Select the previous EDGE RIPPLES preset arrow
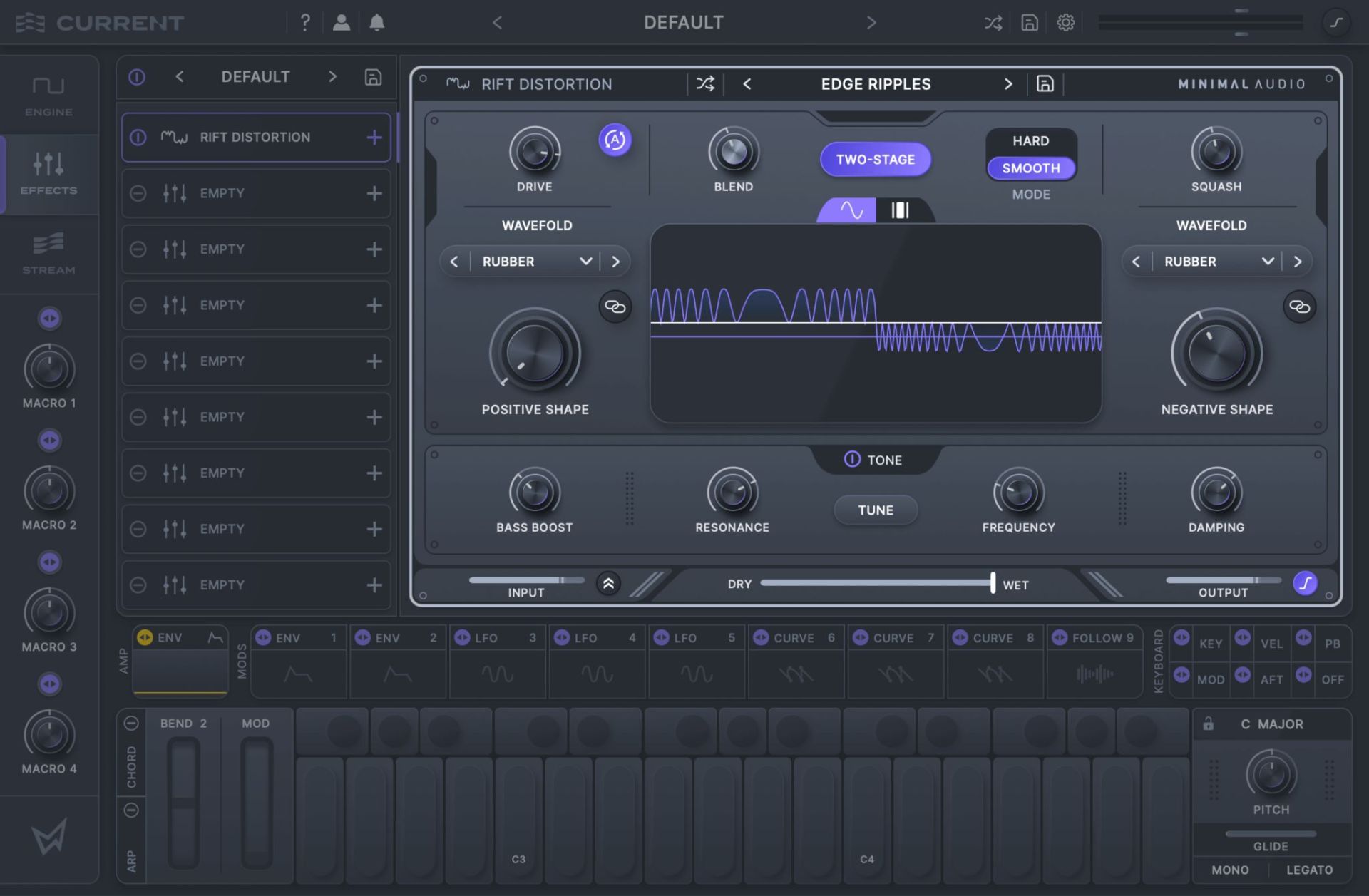 747,84
